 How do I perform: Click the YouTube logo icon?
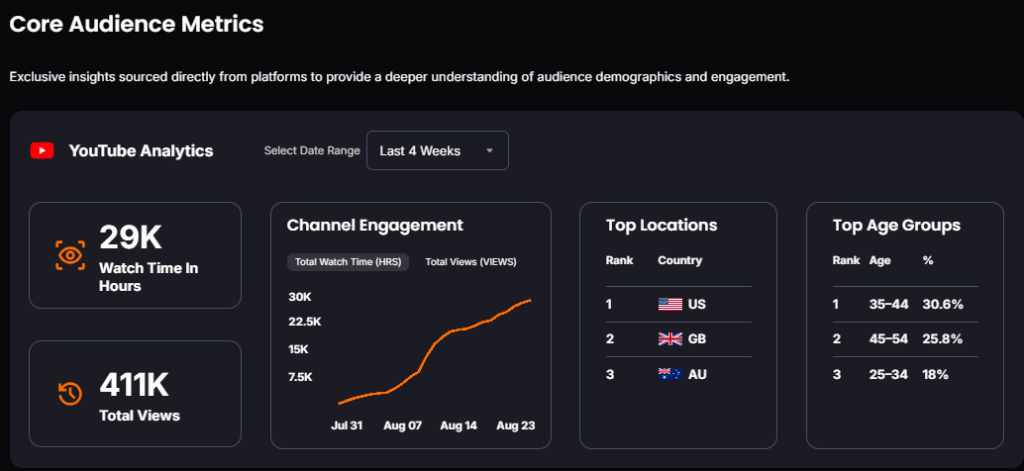[42, 151]
